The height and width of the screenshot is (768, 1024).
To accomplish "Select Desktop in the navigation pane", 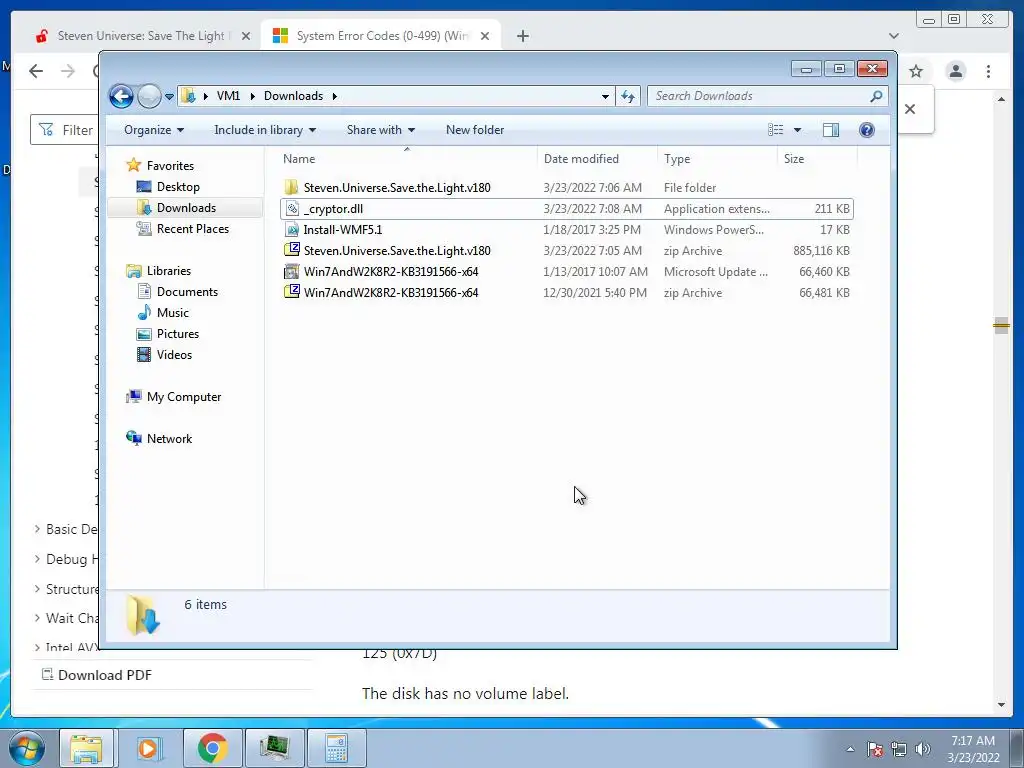I will point(178,187).
